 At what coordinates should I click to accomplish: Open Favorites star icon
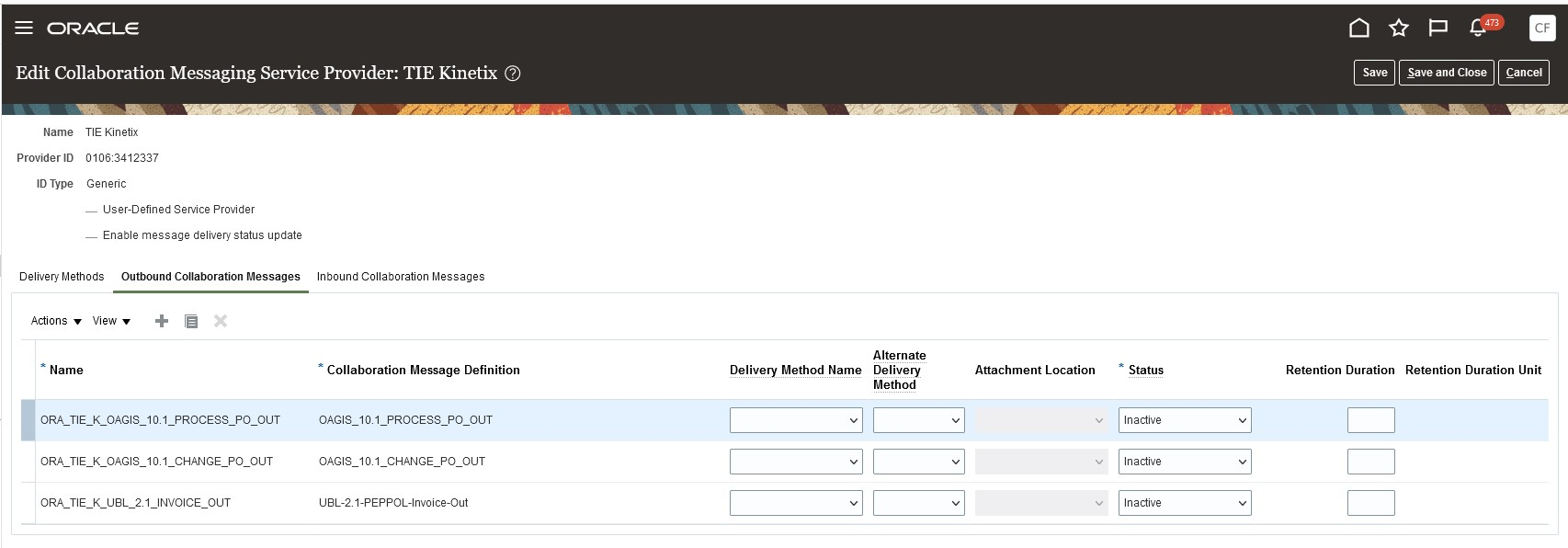(x=1398, y=29)
